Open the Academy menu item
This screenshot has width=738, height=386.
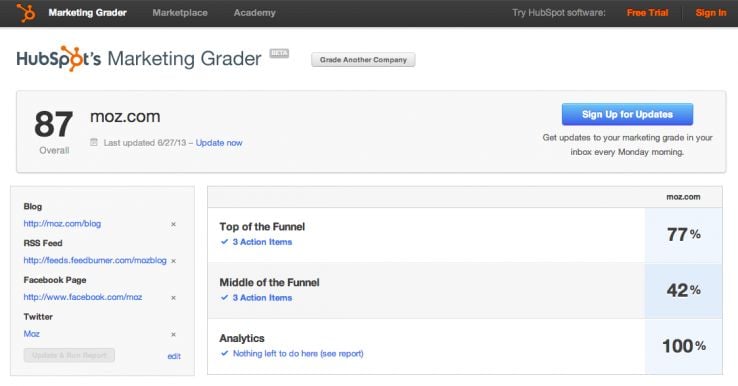click(255, 13)
